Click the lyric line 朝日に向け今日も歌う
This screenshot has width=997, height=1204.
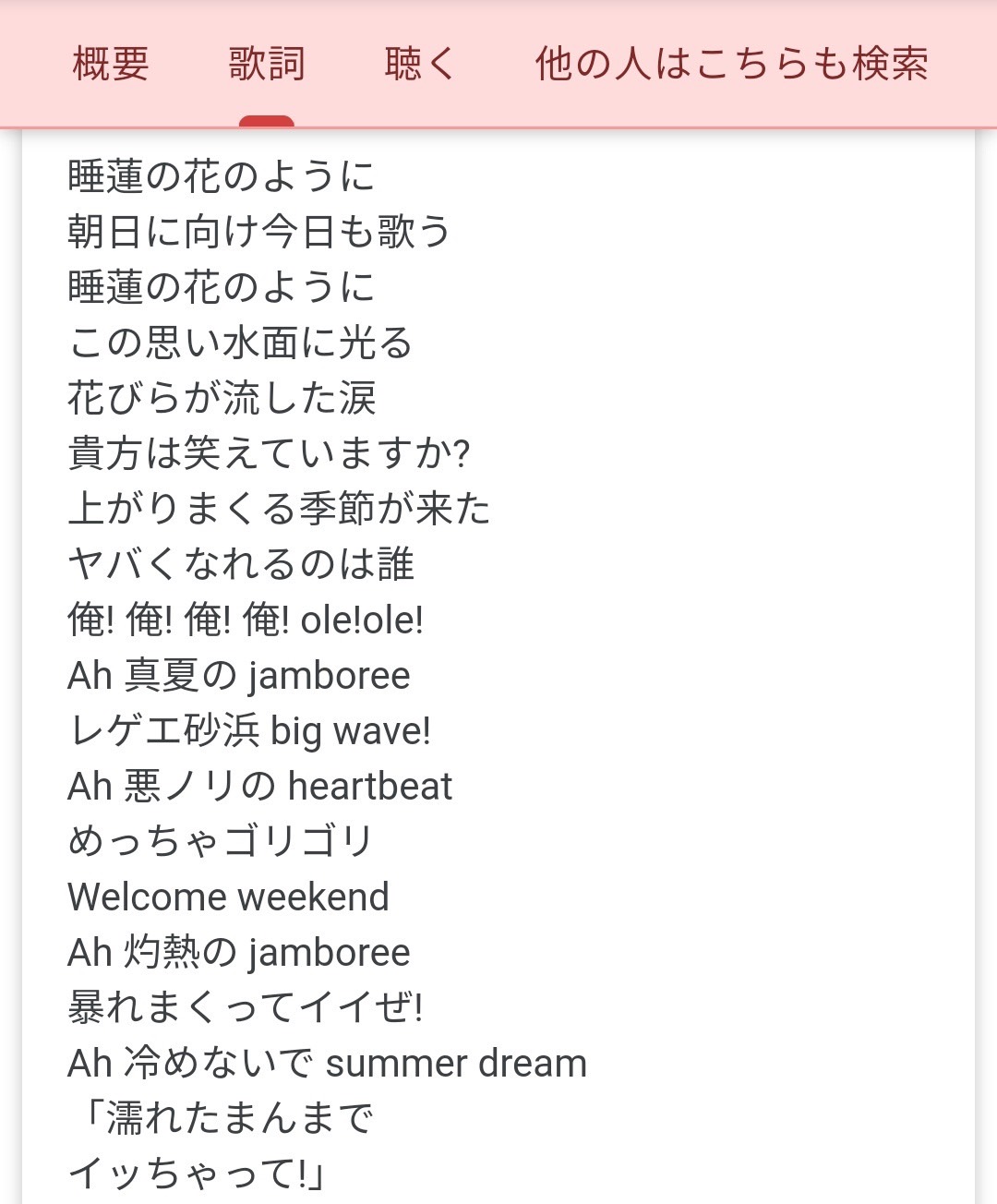tap(258, 232)
